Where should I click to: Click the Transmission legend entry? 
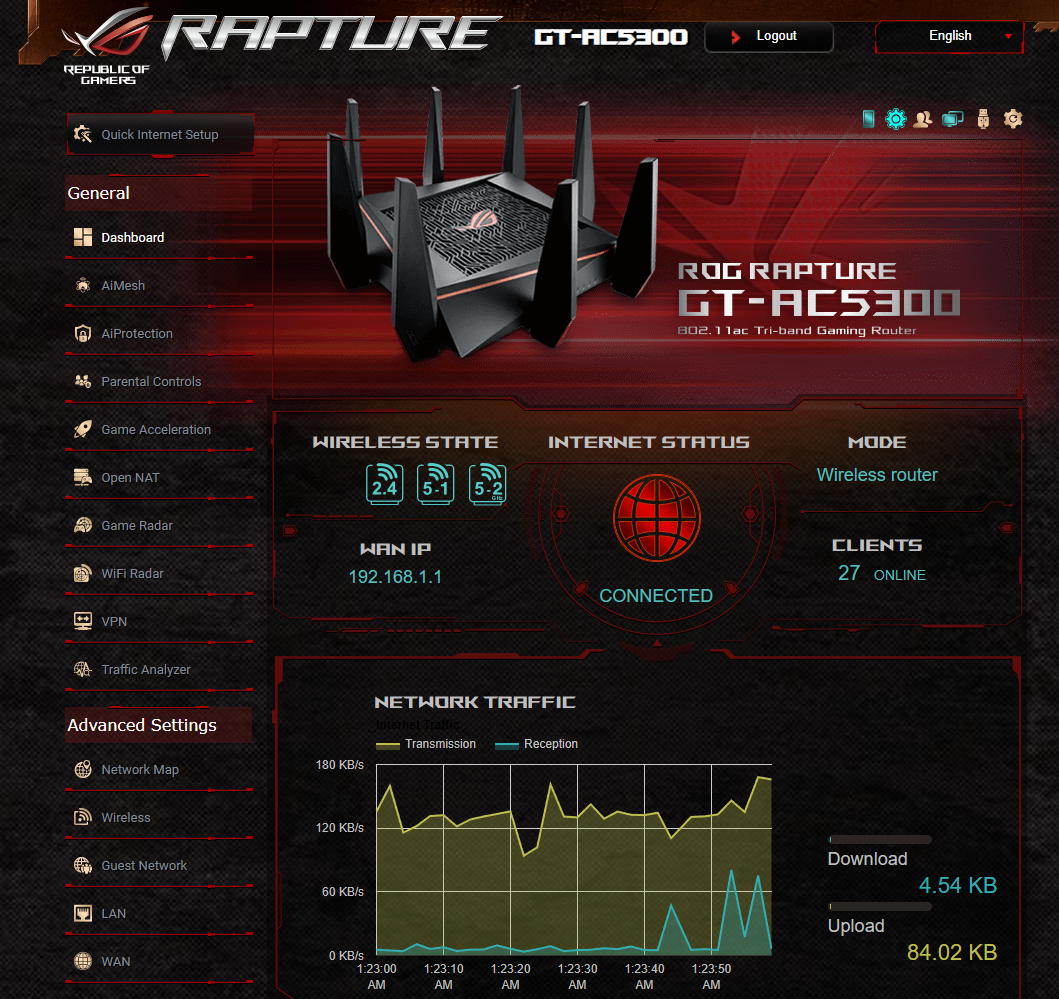click(426, 744)
